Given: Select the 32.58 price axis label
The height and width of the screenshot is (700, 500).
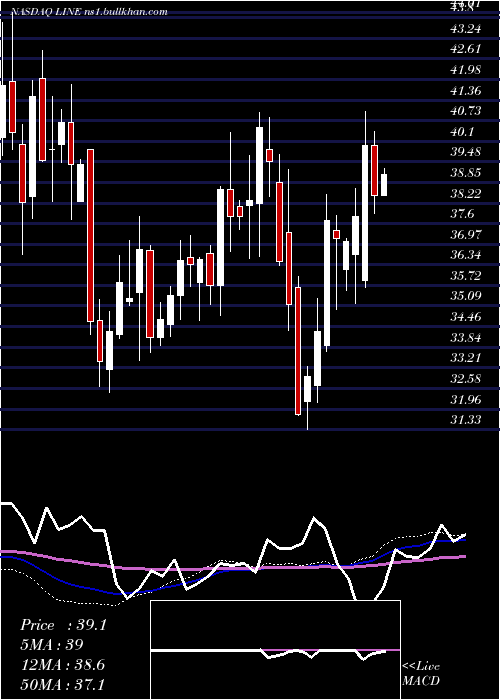Looking at the screenshot, I should coord(466,379).
